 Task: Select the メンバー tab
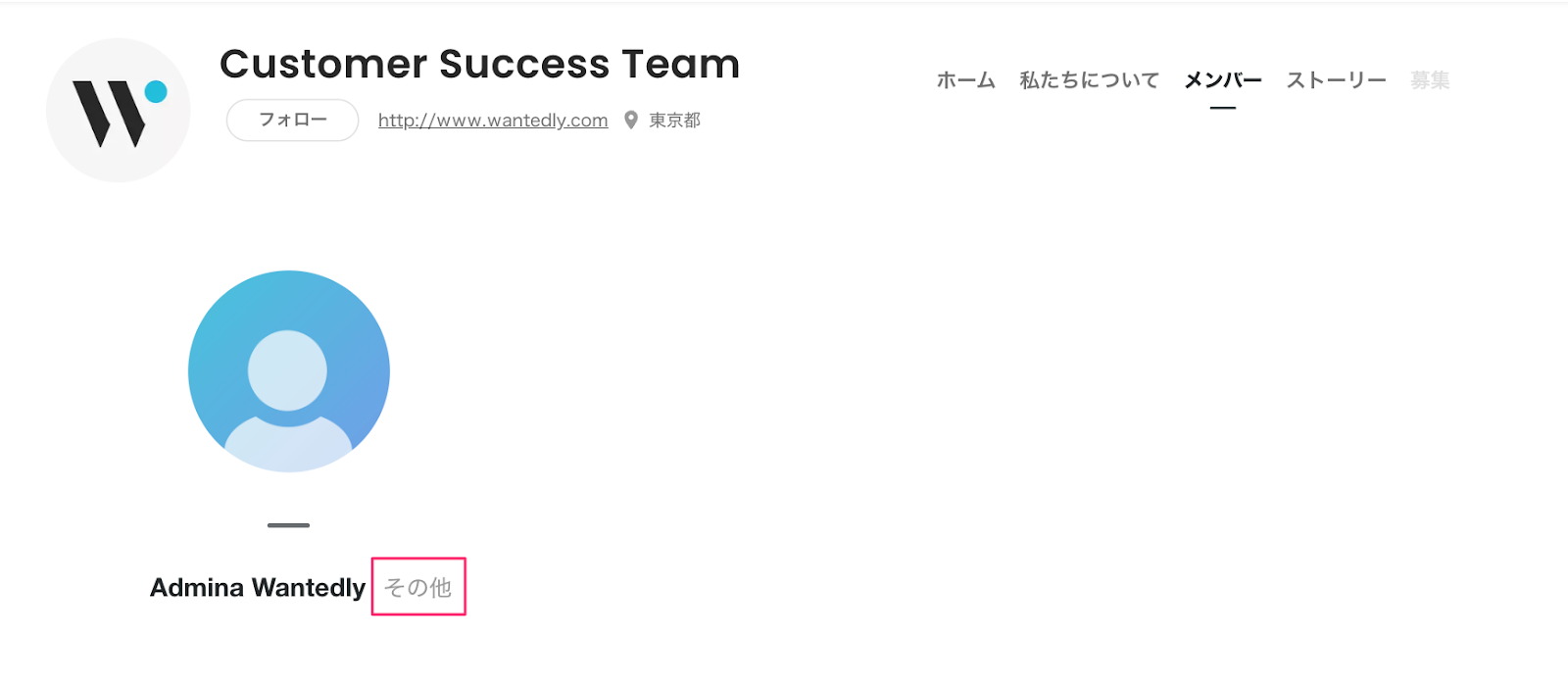click(x=1223, y=80)
